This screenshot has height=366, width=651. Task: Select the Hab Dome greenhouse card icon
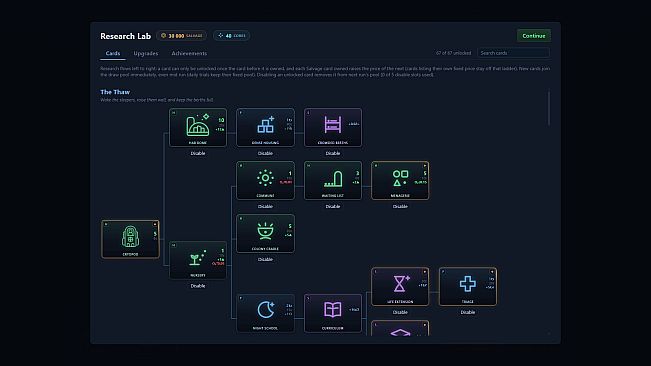tap(198, 124)
